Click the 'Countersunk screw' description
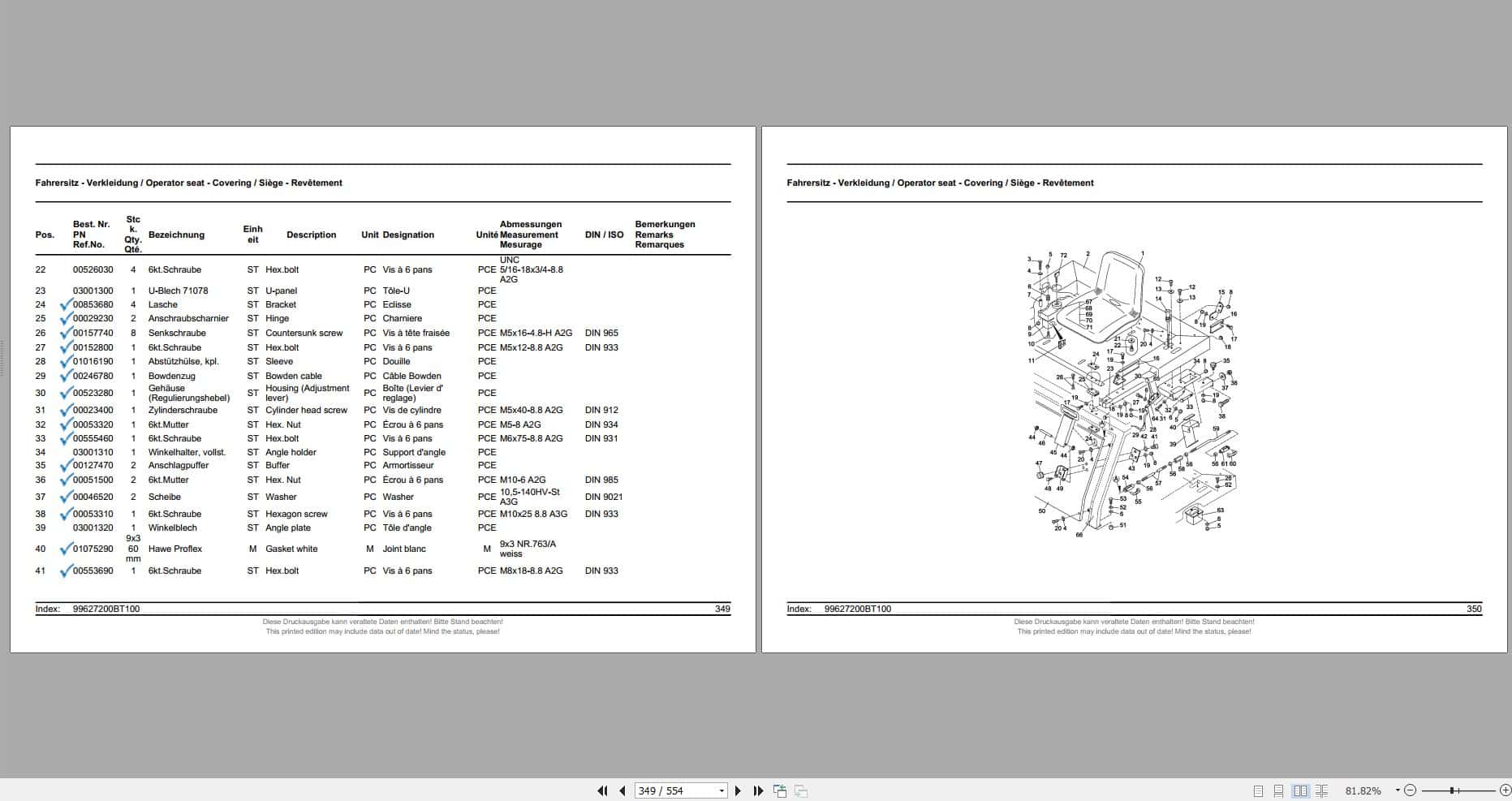1512x801 pixels. 304,333
